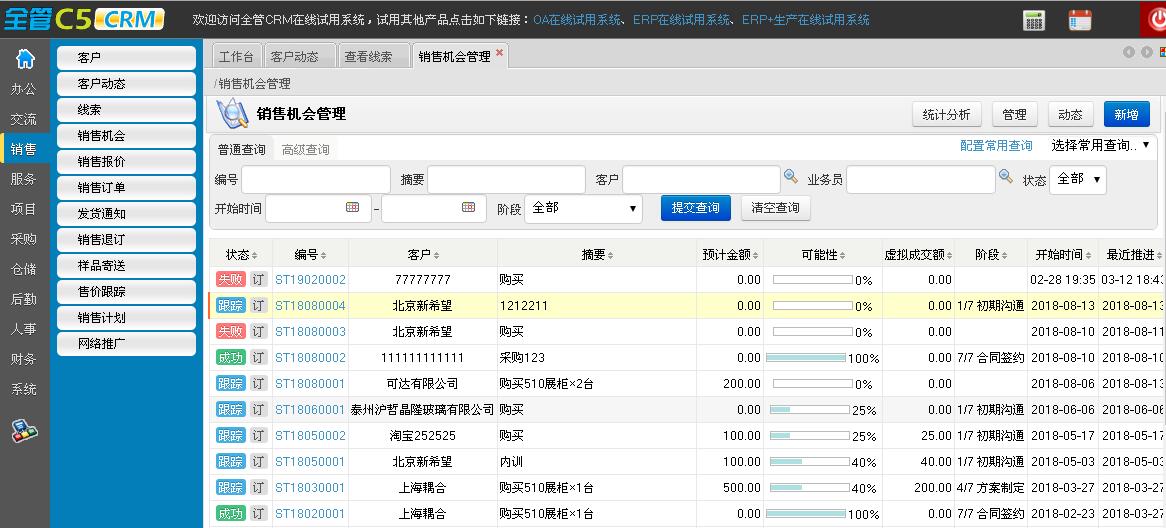Sort by 编号 column
Screen dimensions: 1166x528
(311, 254)
